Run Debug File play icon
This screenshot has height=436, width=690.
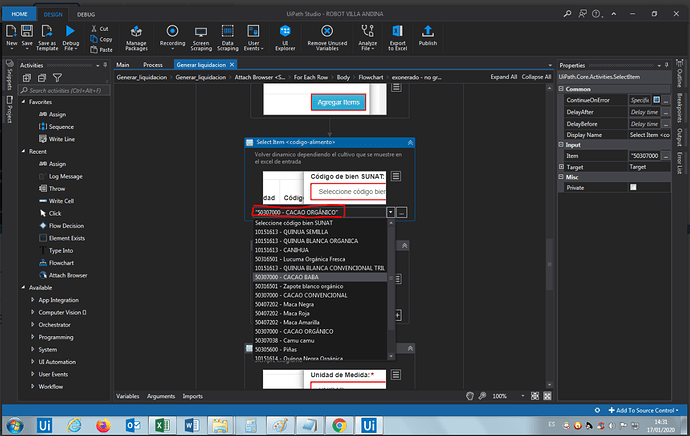[x=70, y=32]
